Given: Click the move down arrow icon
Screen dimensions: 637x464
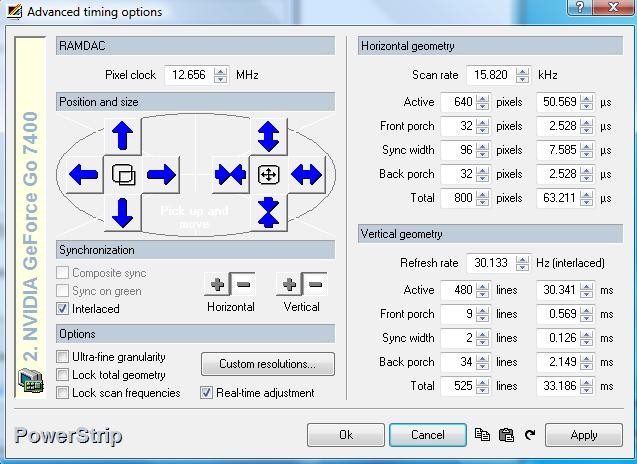Looking at the screenshot, I should (x=122, y=212).
